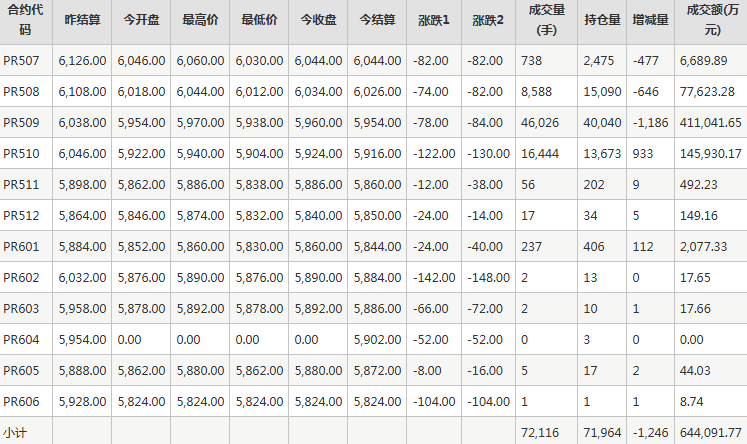This screenshot has height=444, width=747.
Task: Select contract code PR604
Action: pyautogui.click(x=21, y=340)
